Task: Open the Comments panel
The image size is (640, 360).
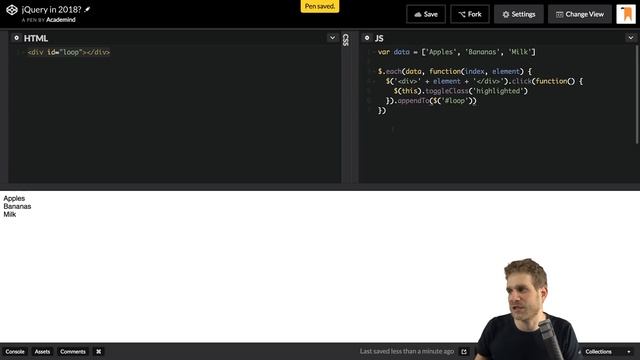Action: tap(73, 351)
